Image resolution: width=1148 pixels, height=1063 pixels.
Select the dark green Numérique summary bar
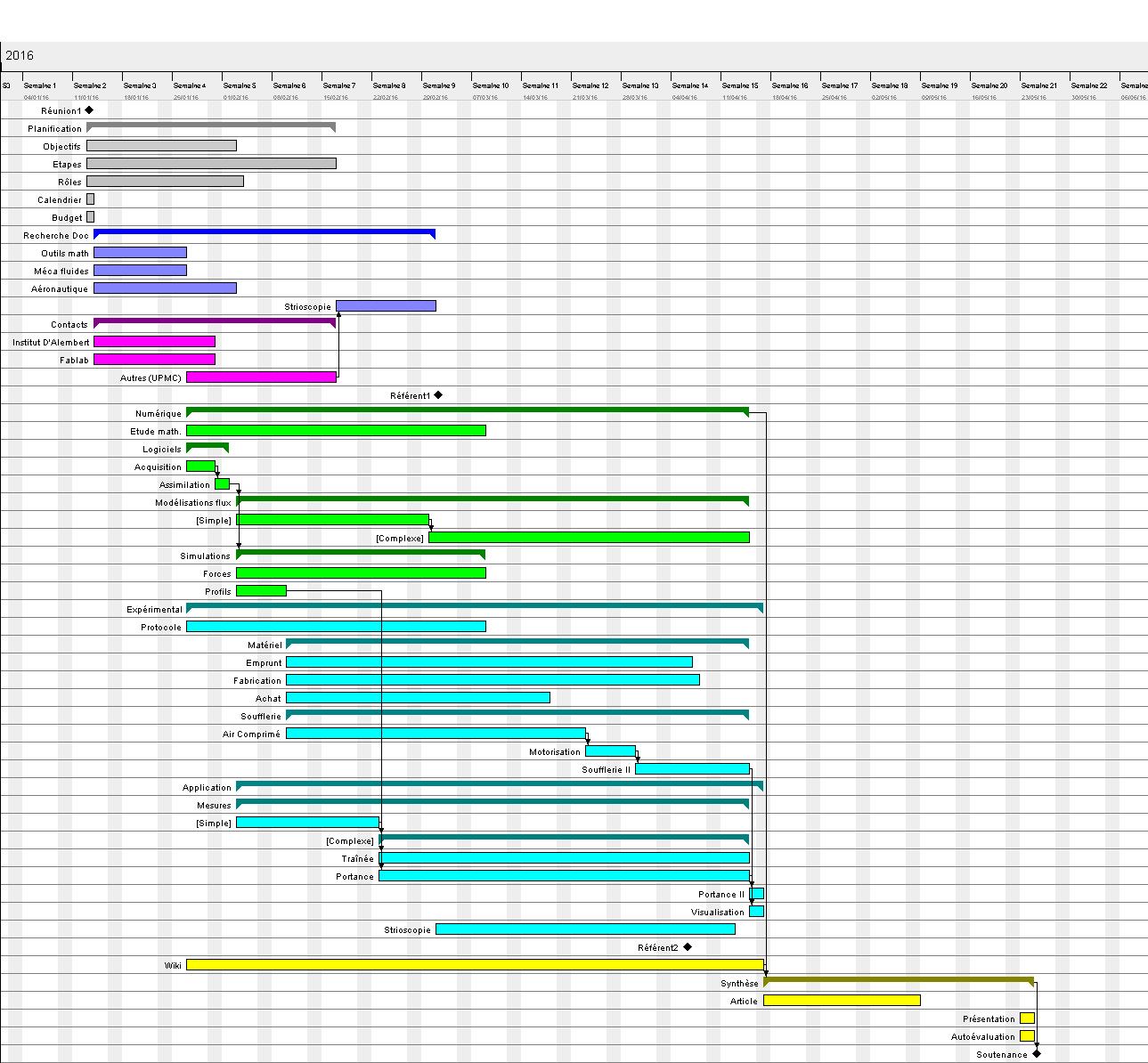click(x=467, y=410)
